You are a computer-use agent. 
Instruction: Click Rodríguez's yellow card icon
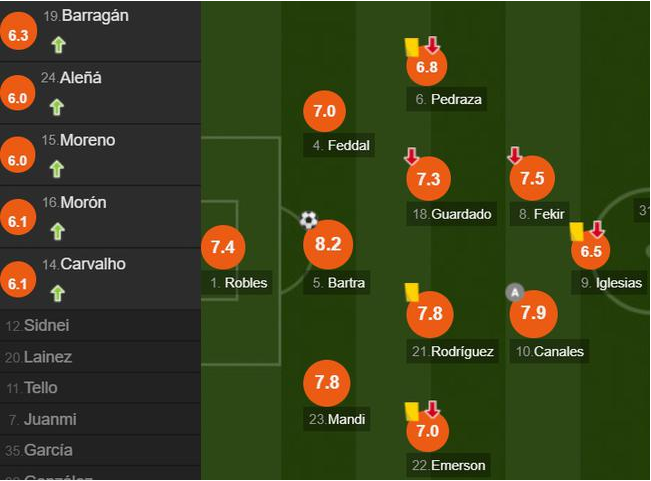point(412,292)
